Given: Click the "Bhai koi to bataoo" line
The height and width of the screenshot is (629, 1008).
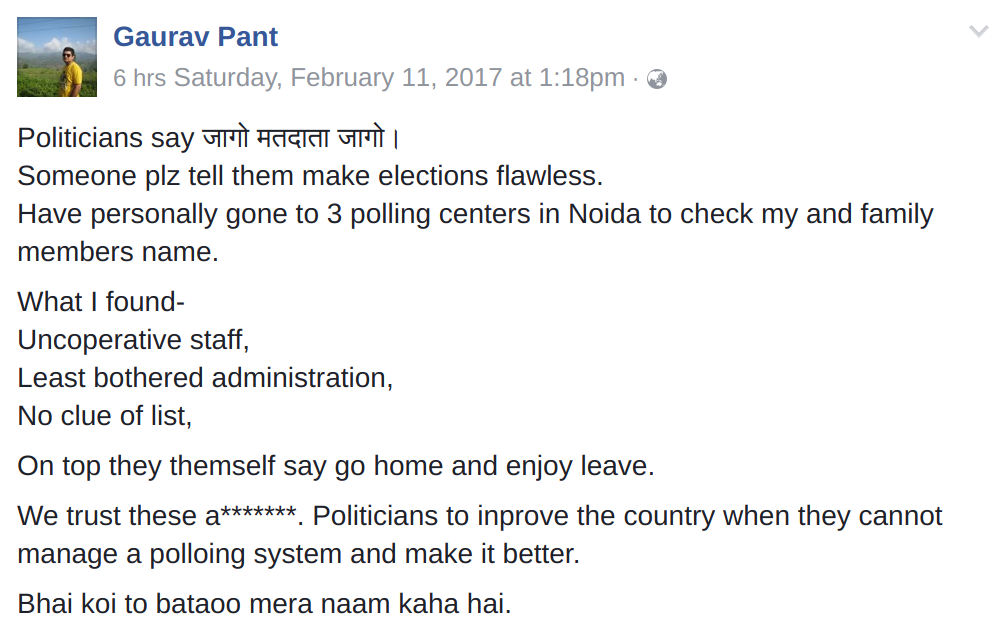Looking at the screenshot, I should coord(264,604).
